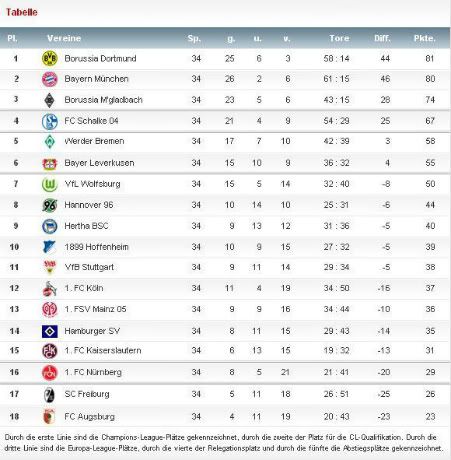The height and width of the screenshot is (460, 451).
Task: Open the Hertha BSC team link
Action: [x=86, y=226]
